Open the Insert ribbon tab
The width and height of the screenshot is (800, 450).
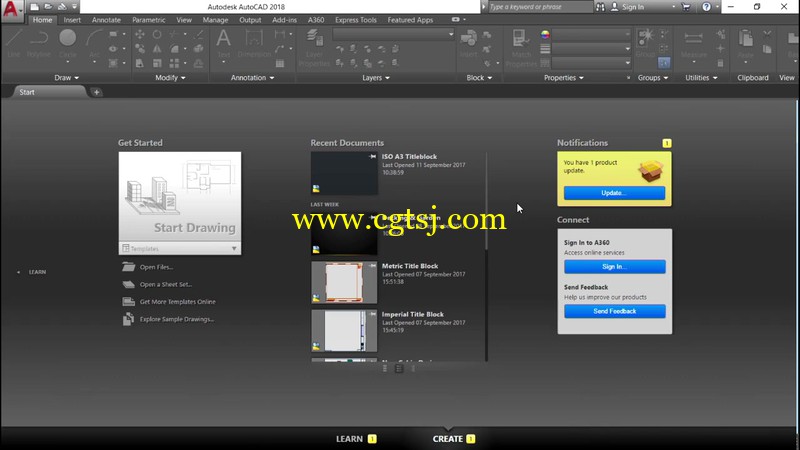[72, 20]
